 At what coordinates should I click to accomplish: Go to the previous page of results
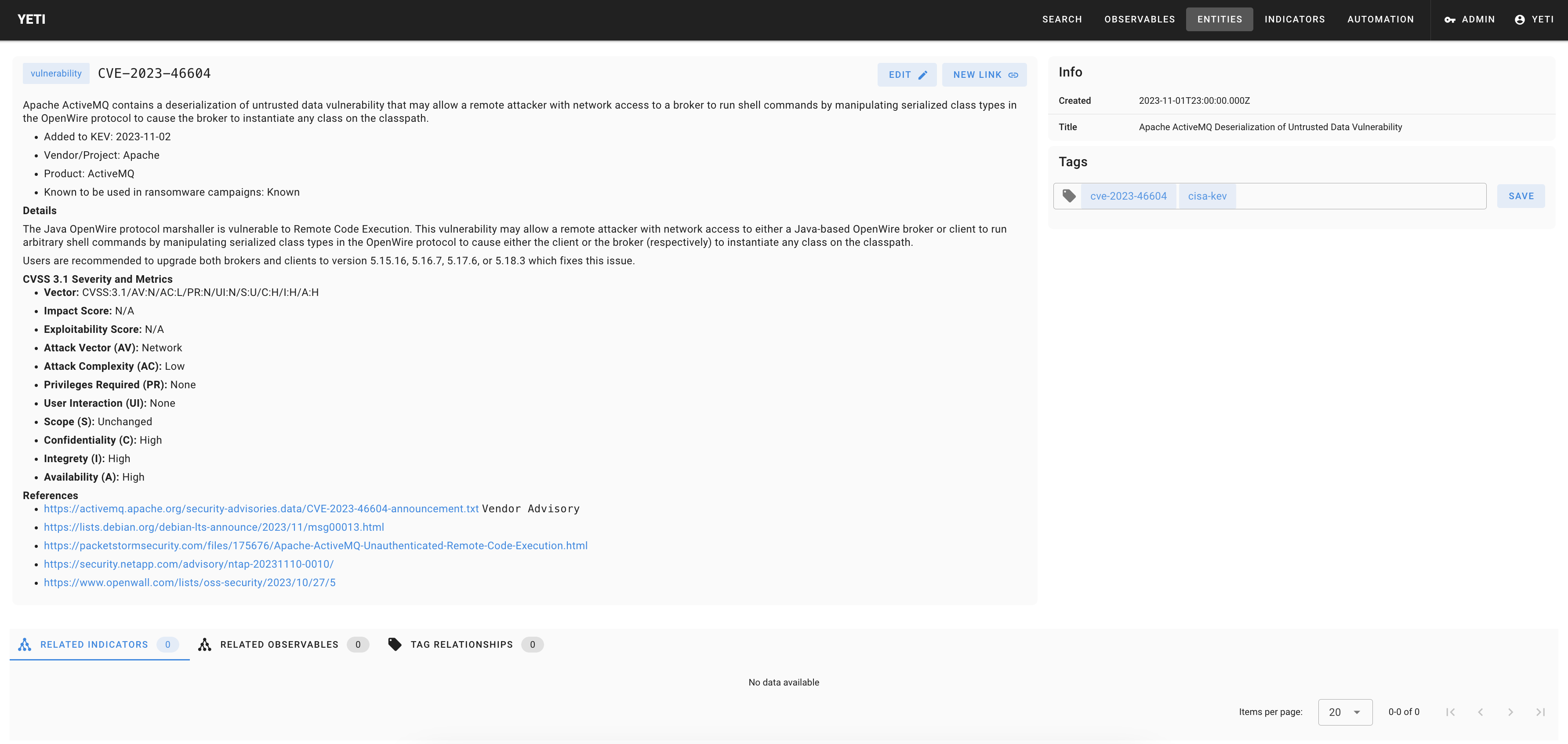click(1481, 712)
